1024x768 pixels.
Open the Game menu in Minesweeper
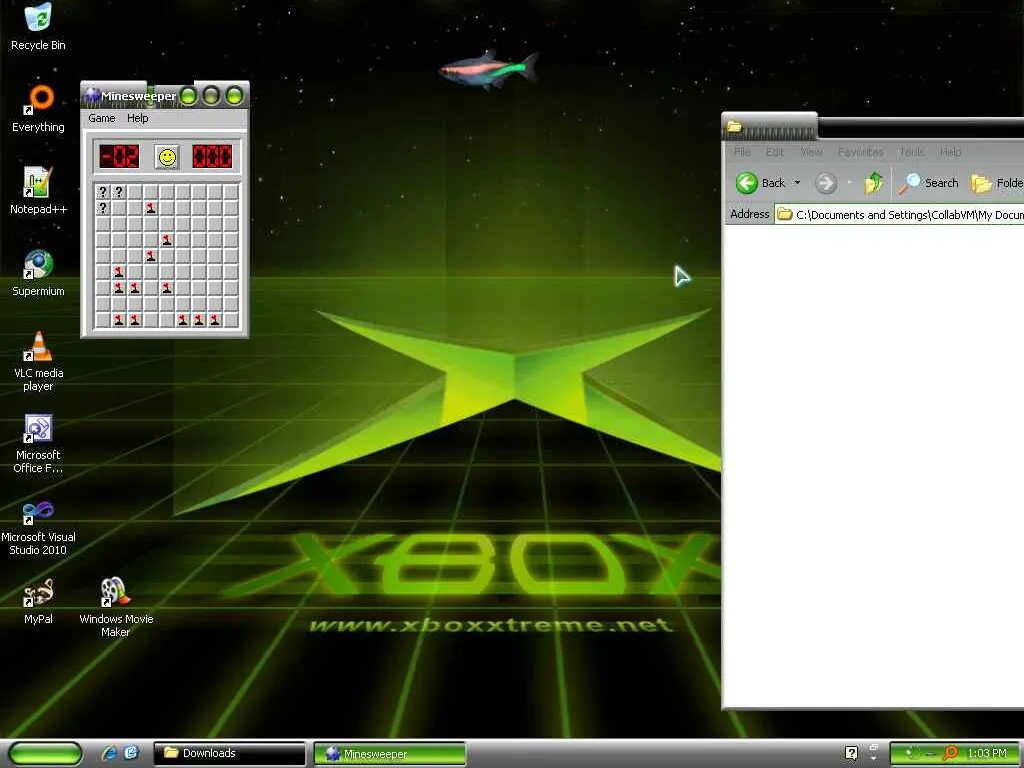coord(102,118)
